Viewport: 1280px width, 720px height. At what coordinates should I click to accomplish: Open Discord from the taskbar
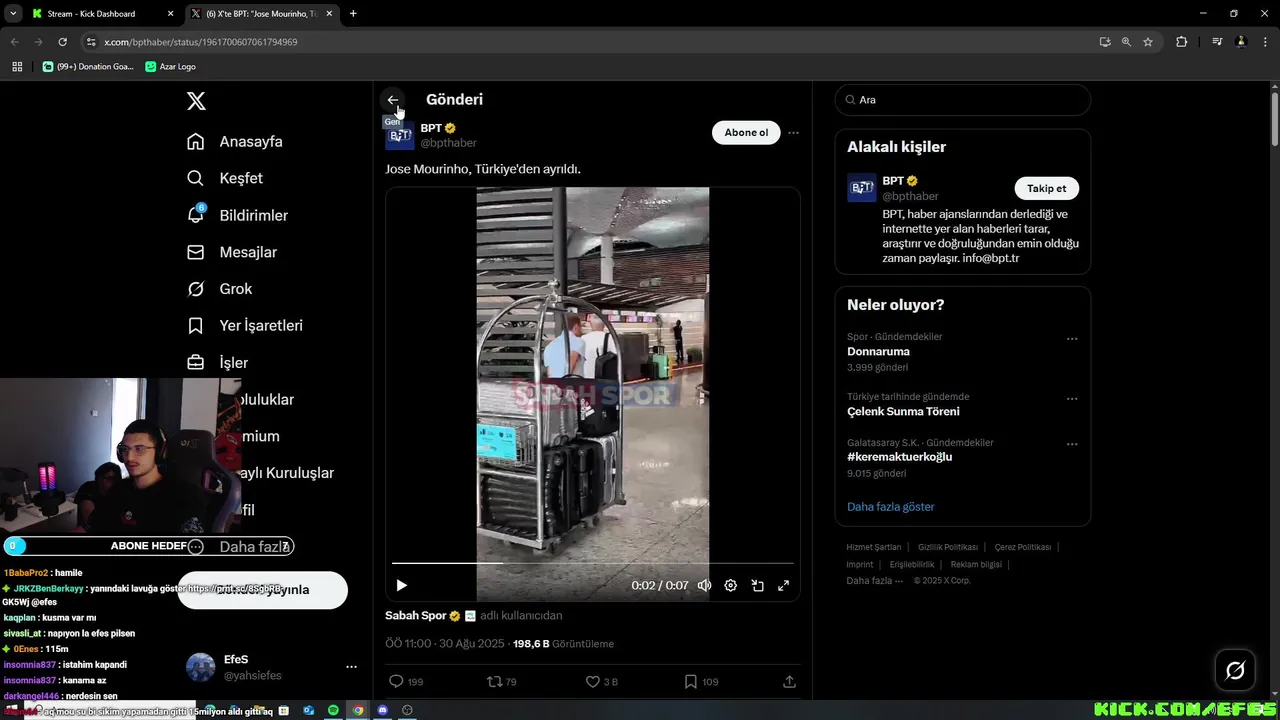(x=382, y=710)
